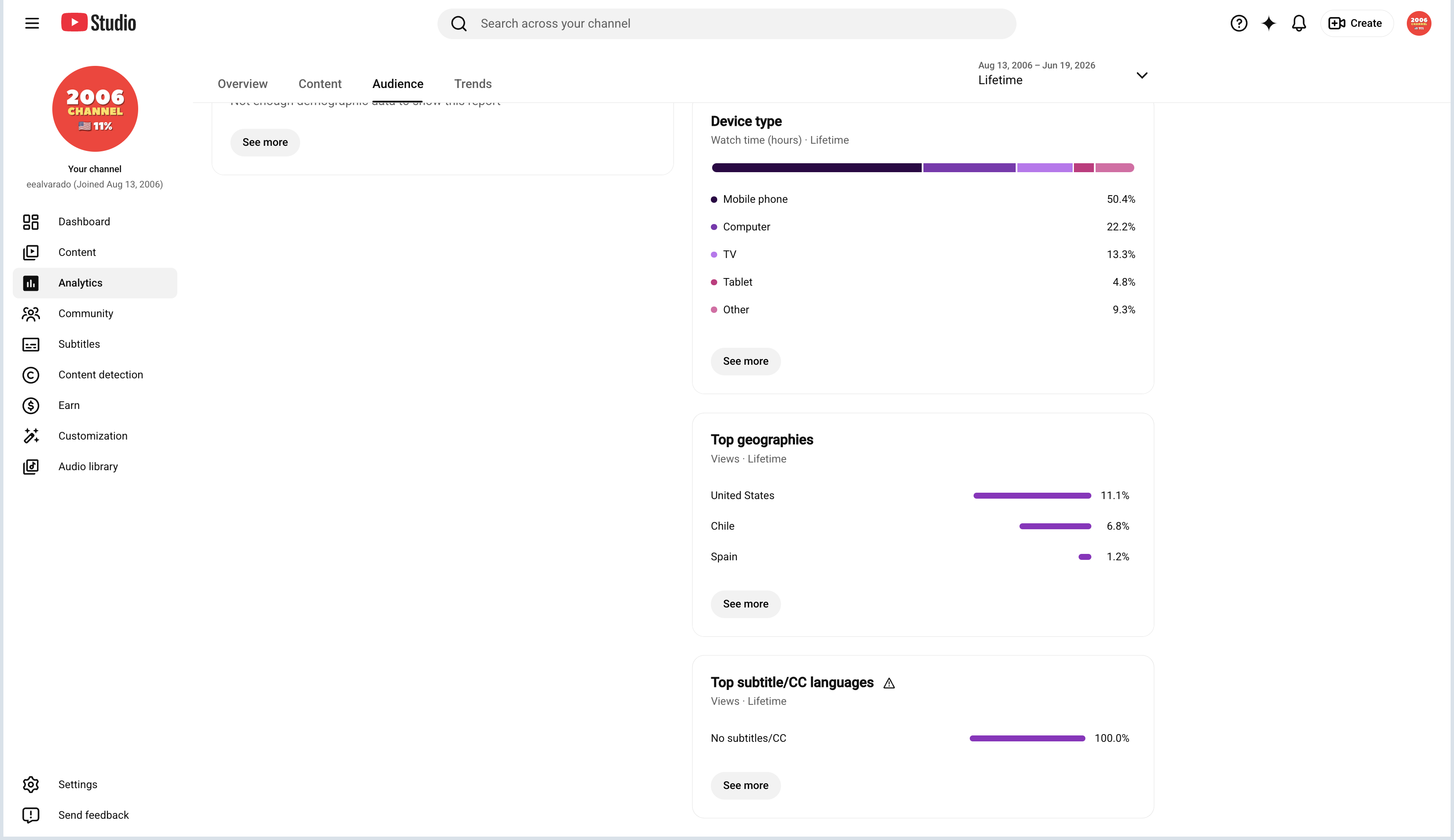1454x840 pixels.
Task: Click the Audio library icon
Action: [x=31, y=466]
